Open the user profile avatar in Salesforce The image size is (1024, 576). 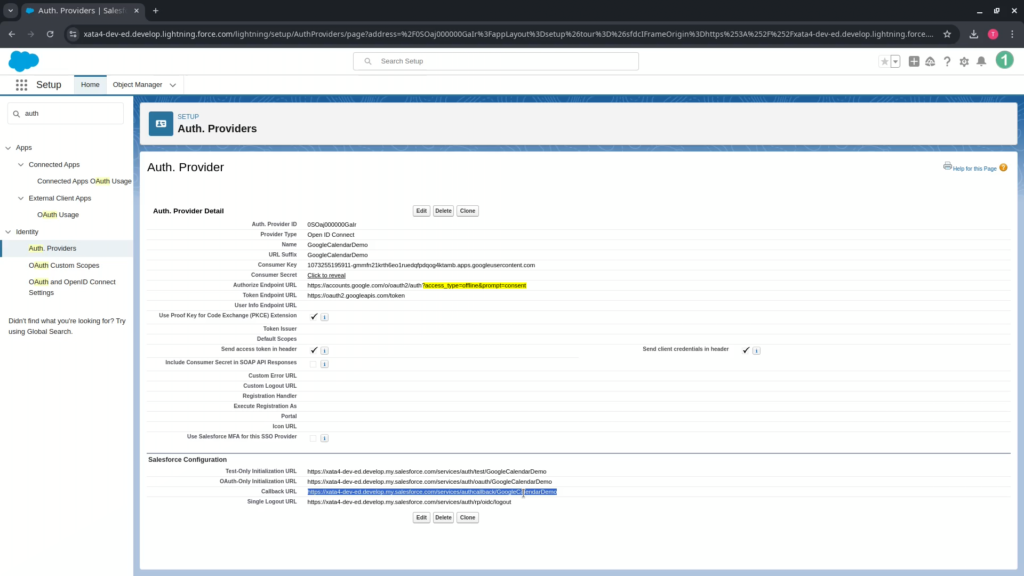tap(1004, 61)
